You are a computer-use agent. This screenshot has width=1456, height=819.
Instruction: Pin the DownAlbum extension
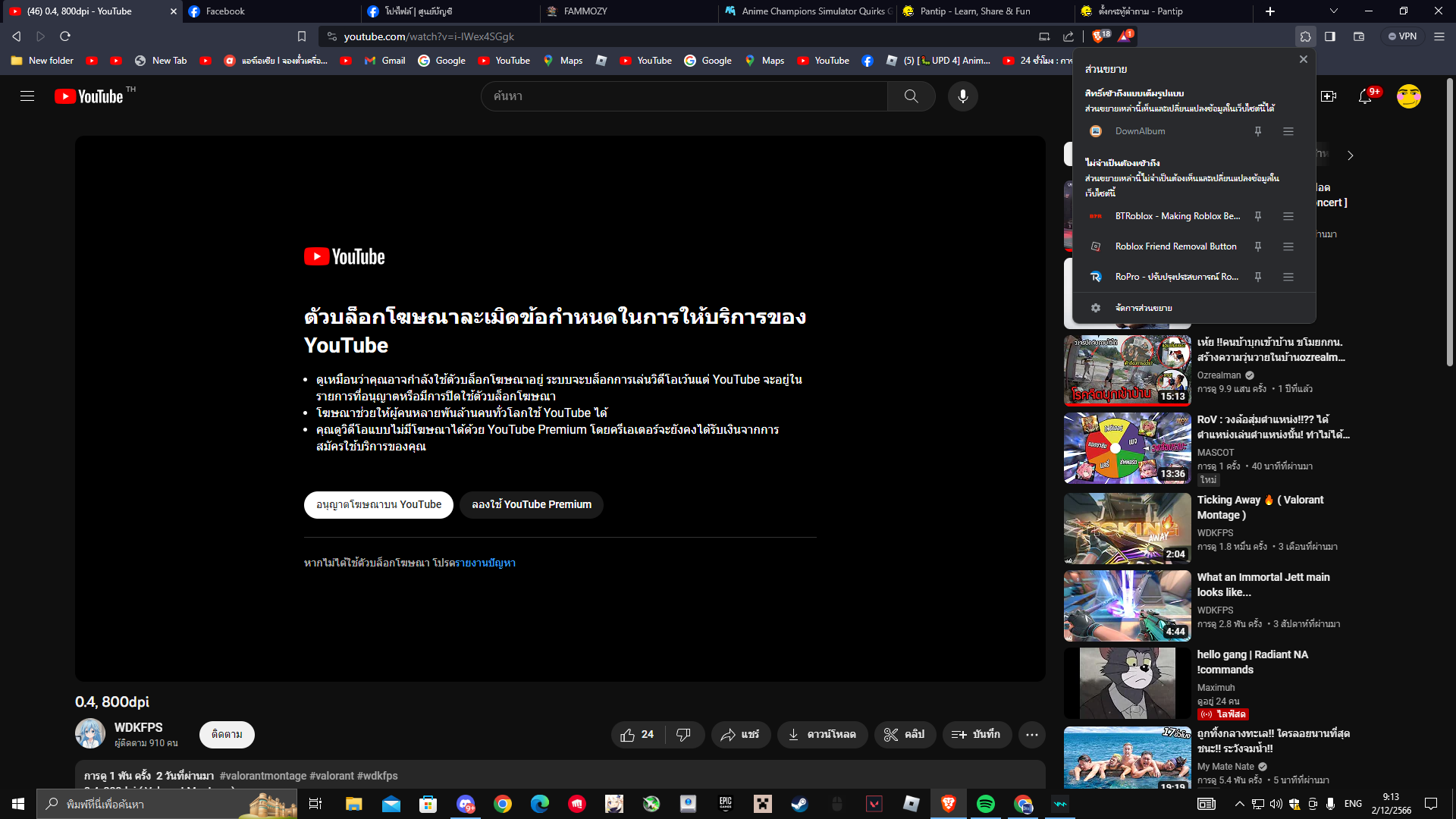pos(1257,131)
